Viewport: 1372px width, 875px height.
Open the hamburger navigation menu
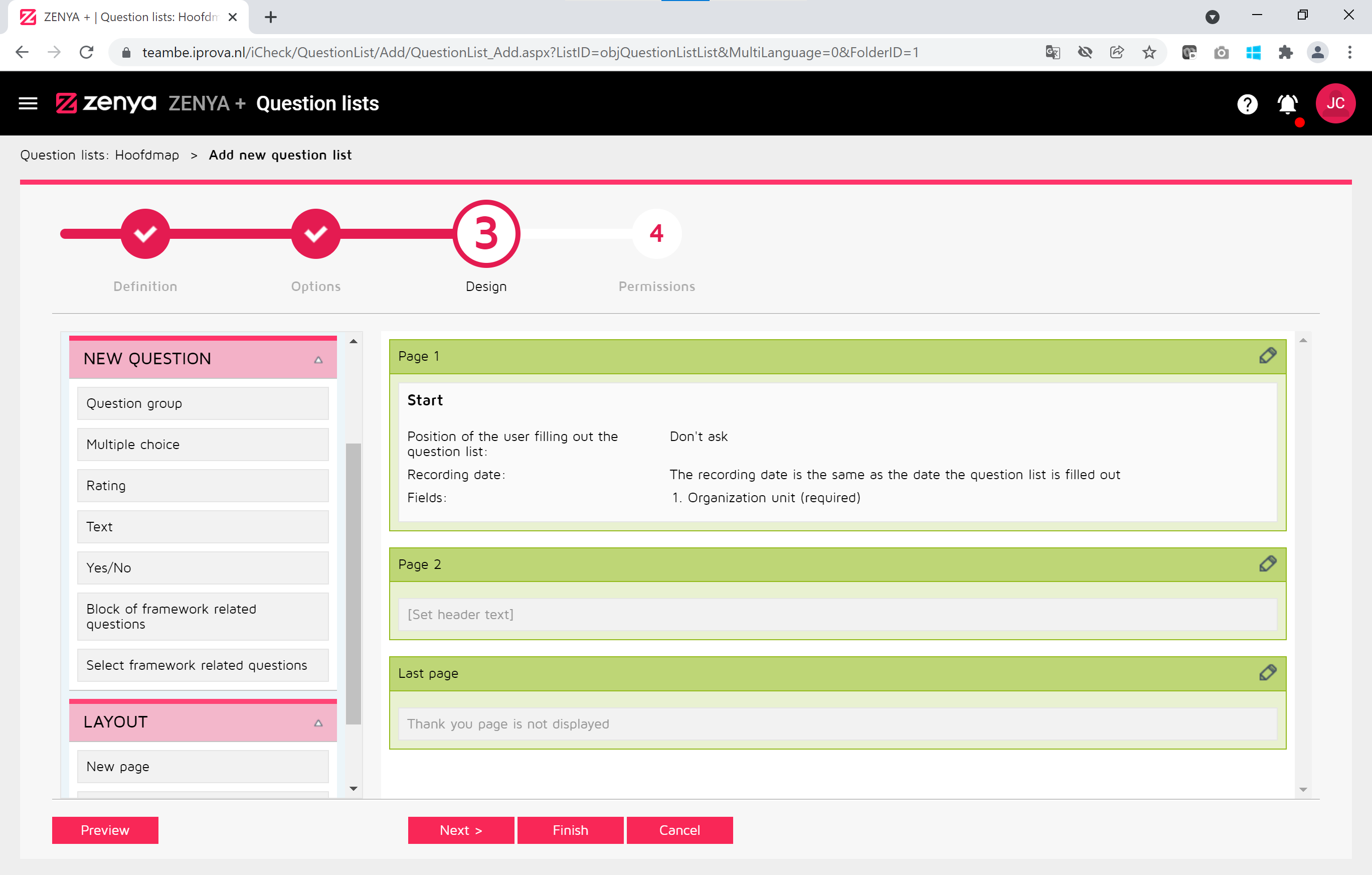tap(28, 103)
